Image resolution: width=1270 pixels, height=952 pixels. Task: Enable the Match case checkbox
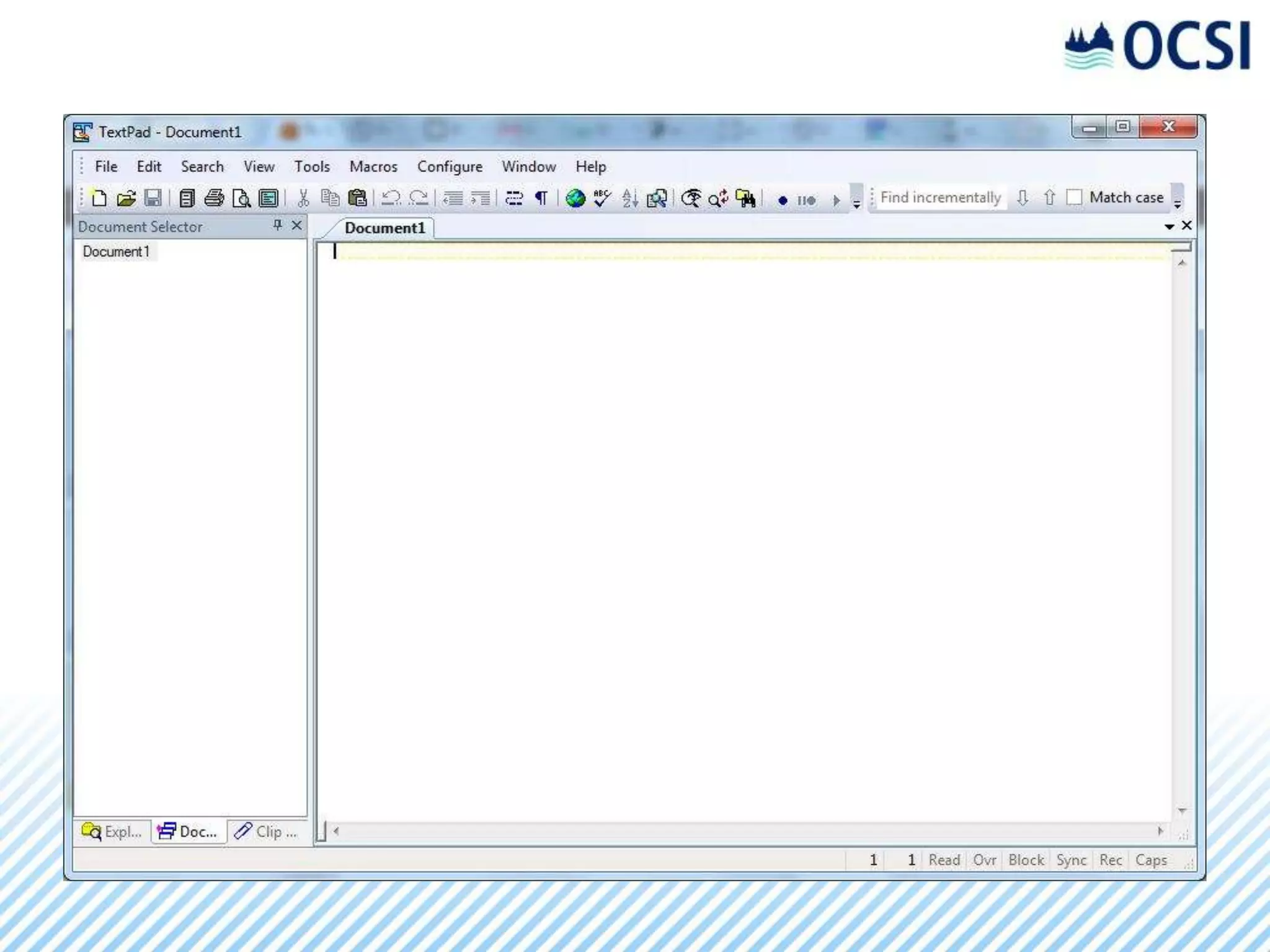click(1074, 197)
